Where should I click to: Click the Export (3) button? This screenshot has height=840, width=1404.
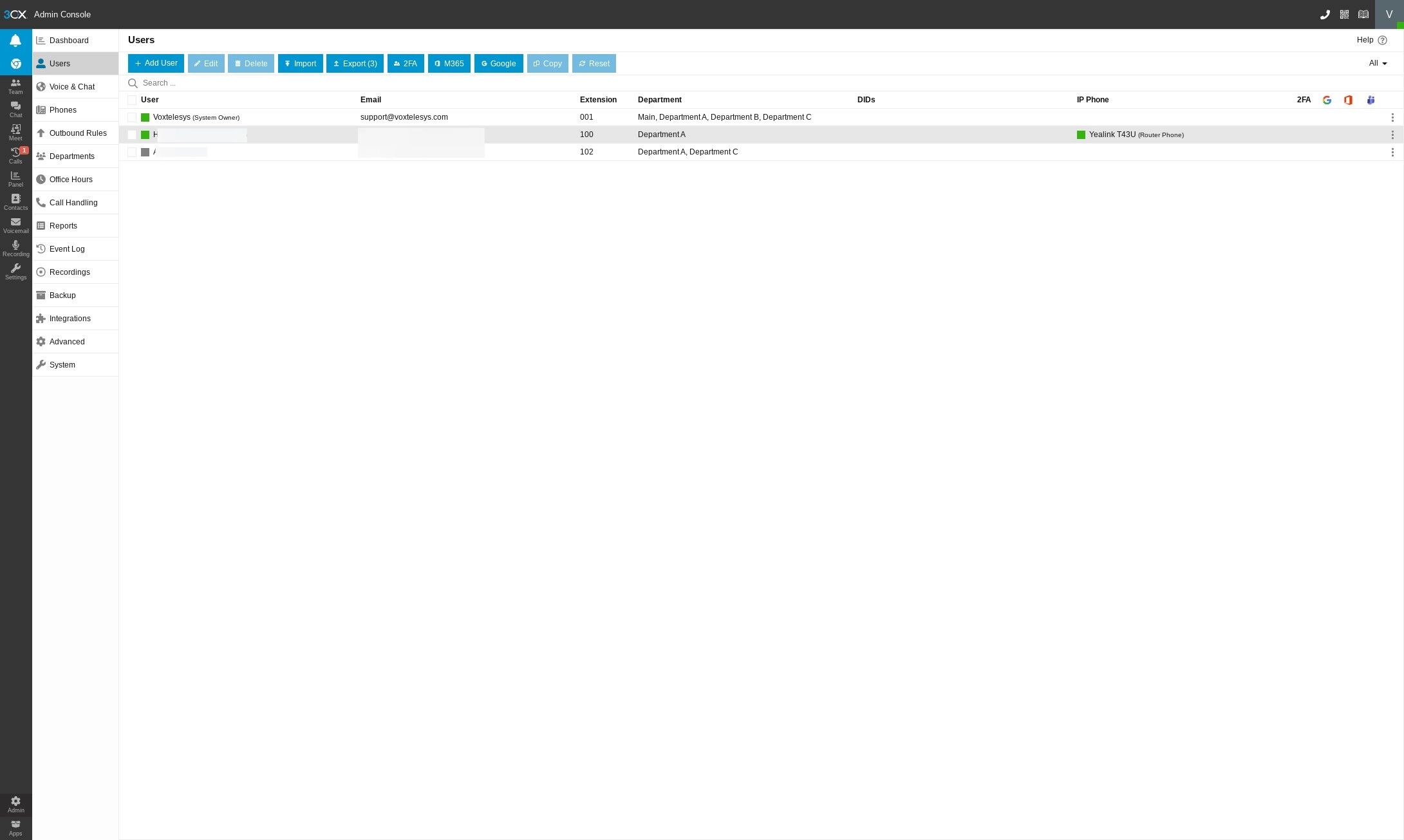(355, 63)
